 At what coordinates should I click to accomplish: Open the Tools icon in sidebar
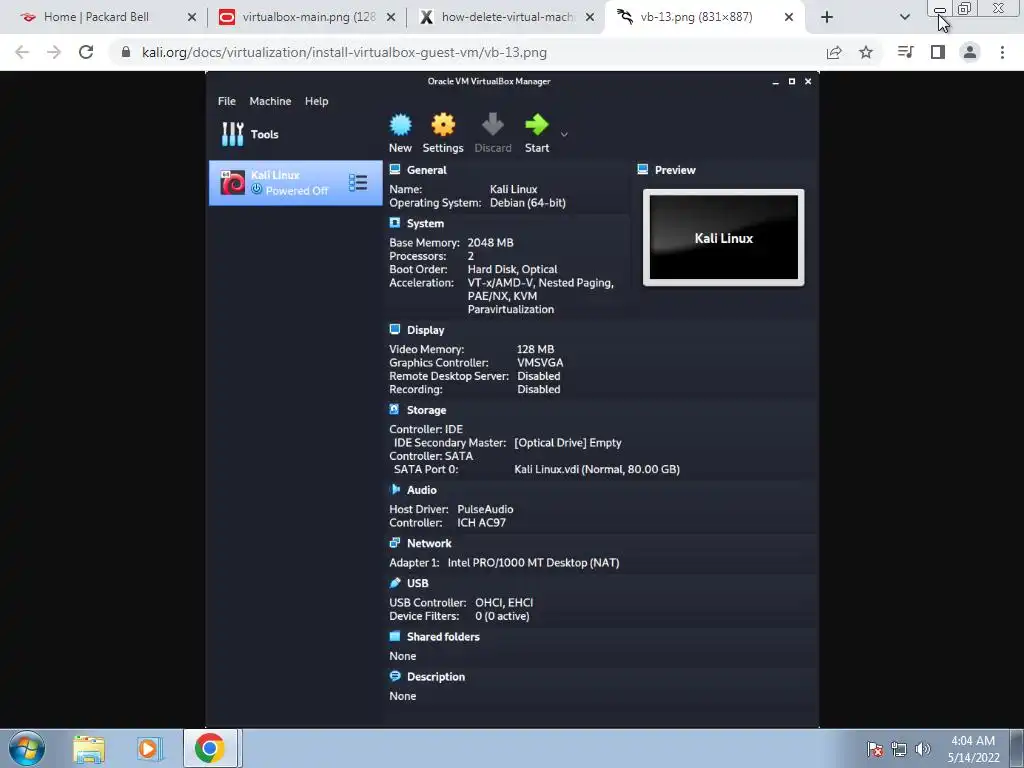(232, 134)
